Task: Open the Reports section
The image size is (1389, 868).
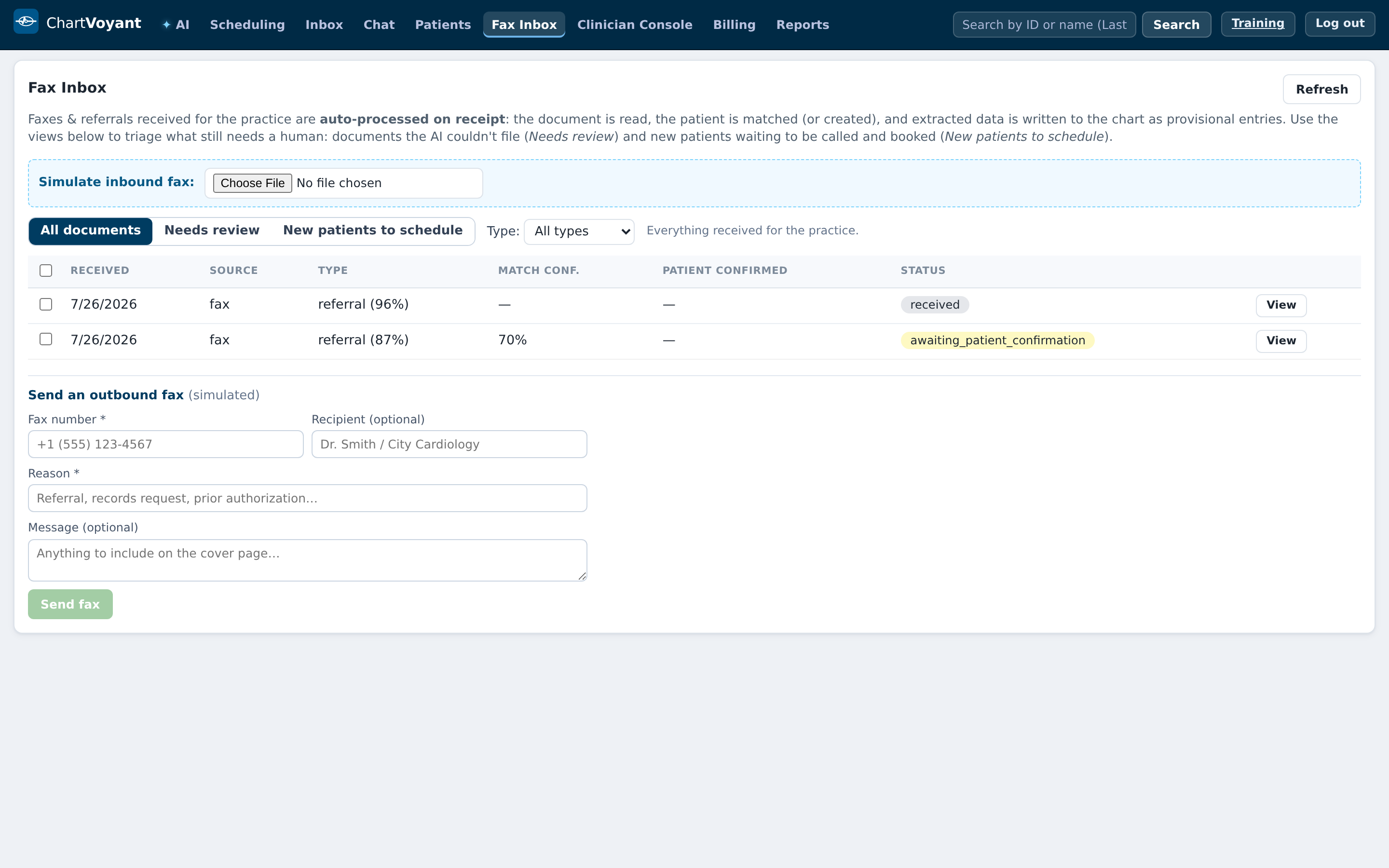Action: pos(803,25)
